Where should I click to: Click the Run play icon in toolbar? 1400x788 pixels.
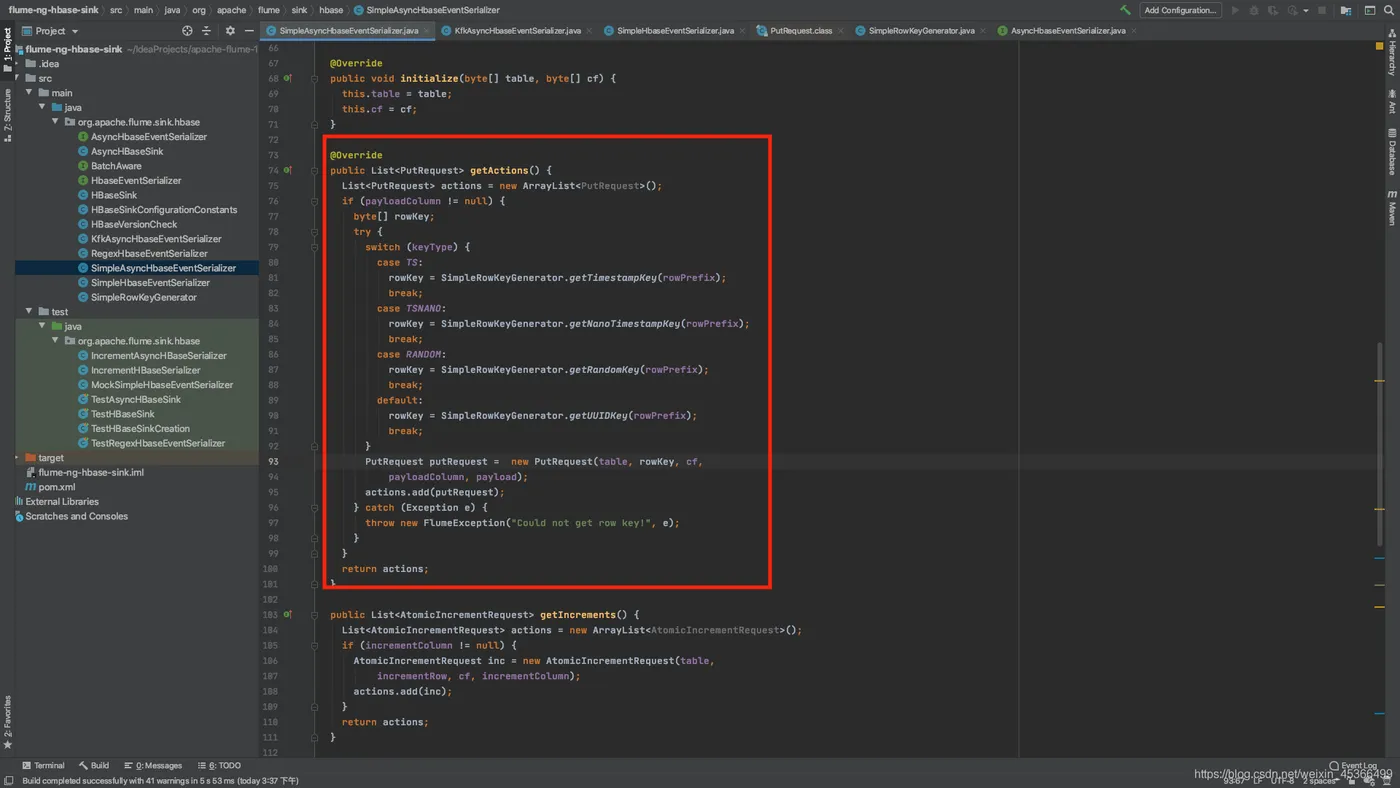point(1235,10)
